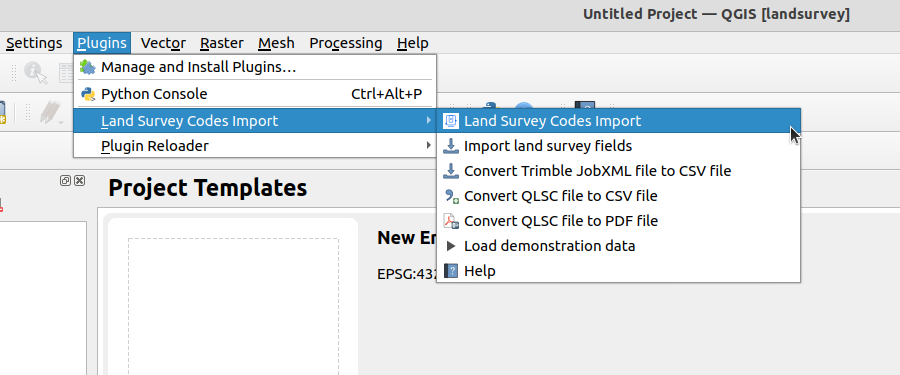
Task: Click the Convert QLSC to CSV icon
Action: pyautogui.click(x=452, y=196)
